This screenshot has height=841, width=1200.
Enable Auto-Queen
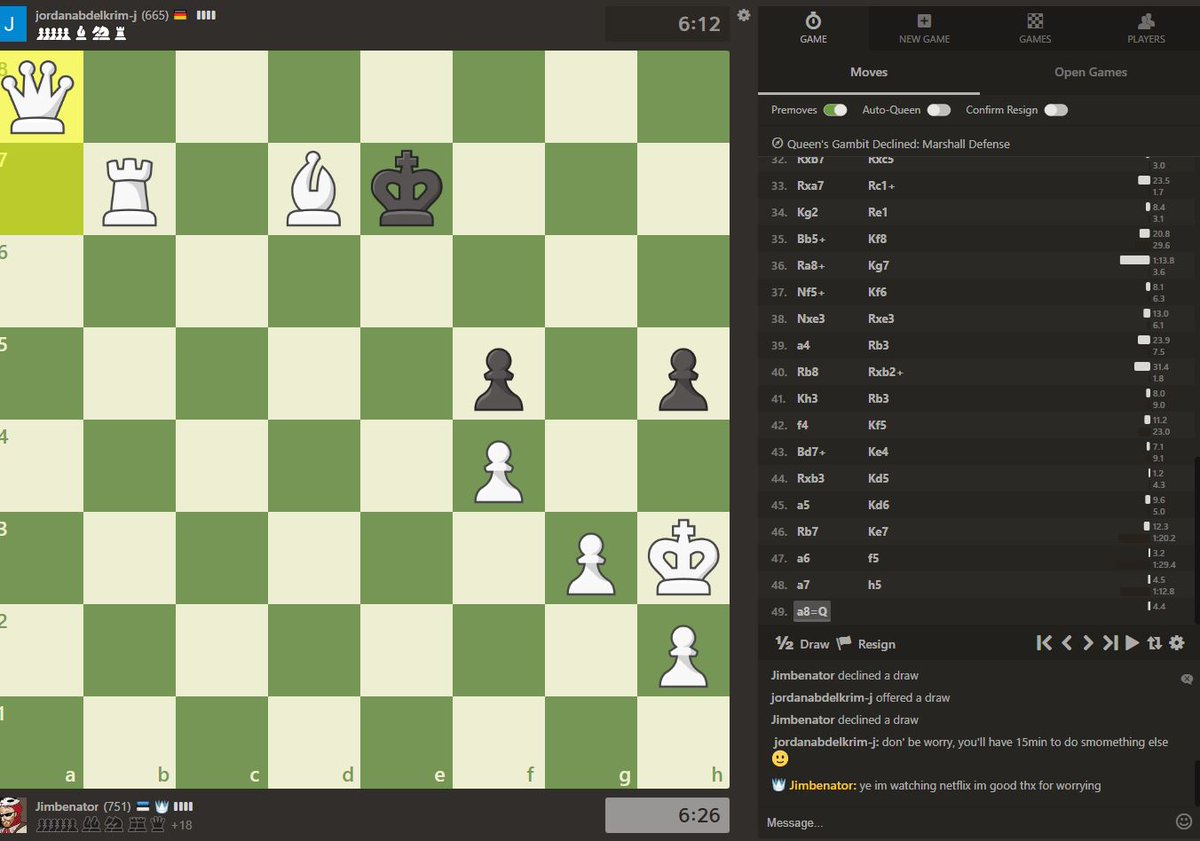[938, 110]
